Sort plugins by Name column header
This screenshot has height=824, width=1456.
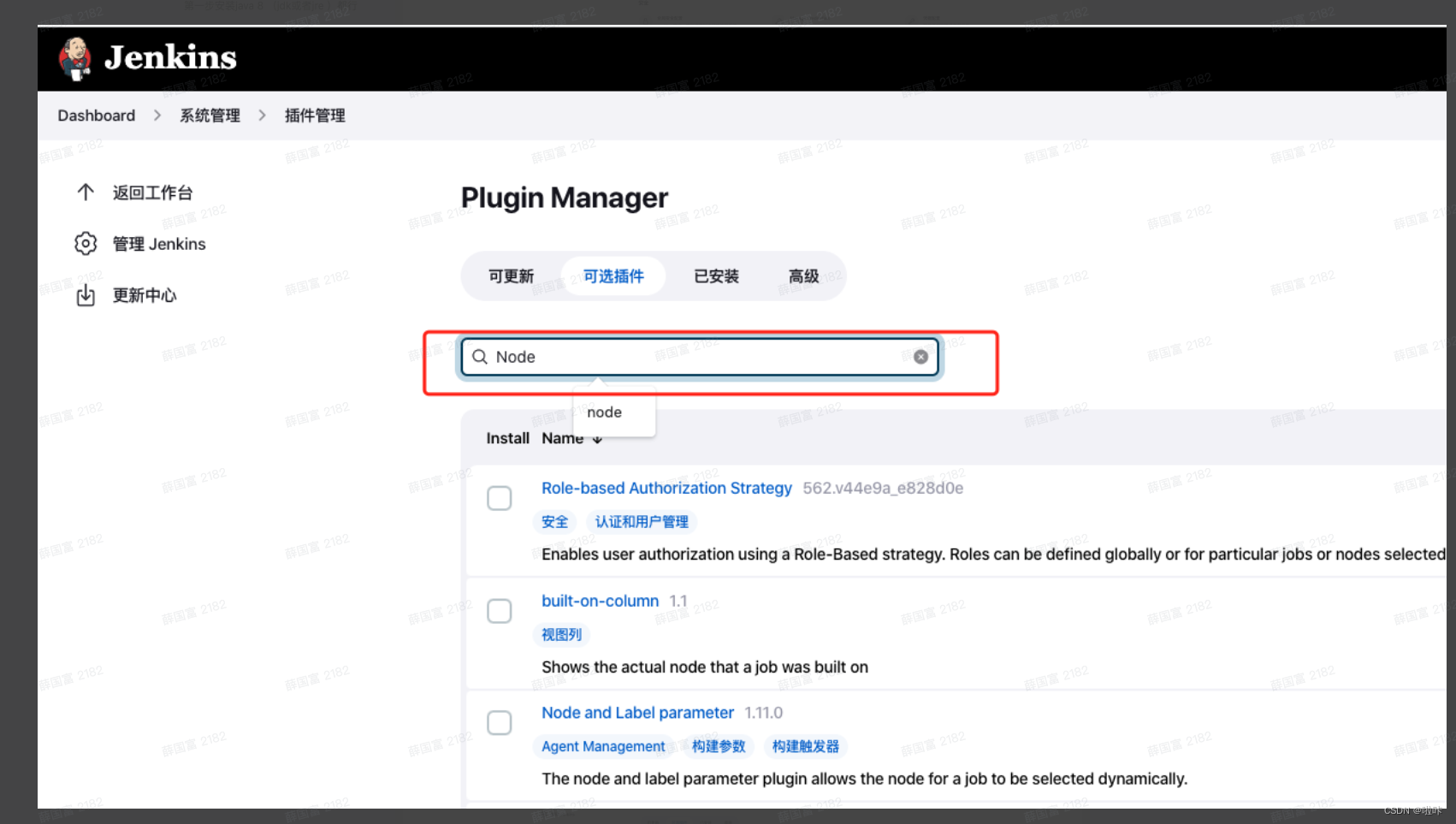(571, 438)
